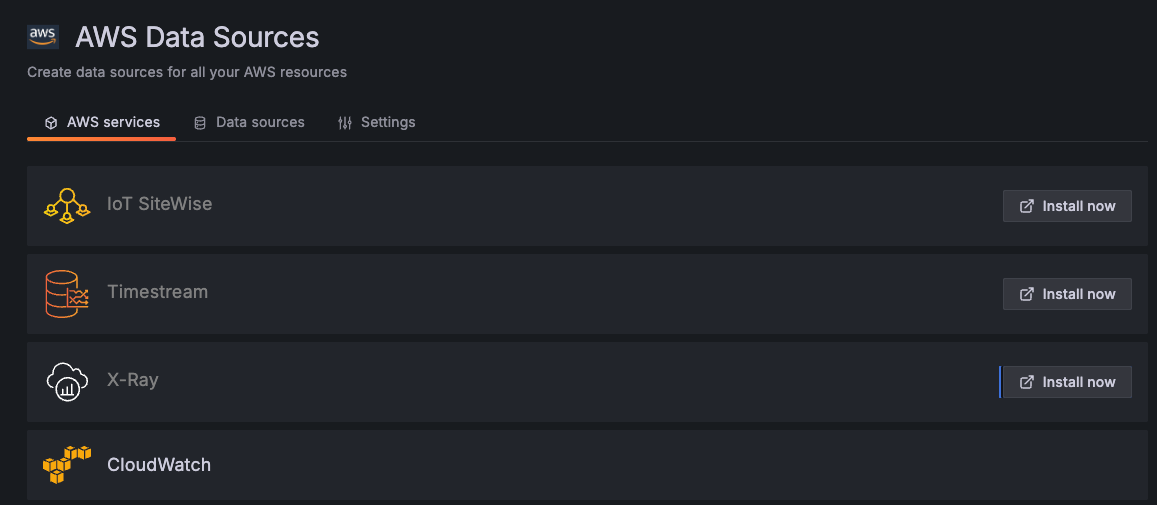This screenshot has height=505, width=1157.
Task: Click external-link icon in IoT SiteWise install button
Action: [1026, 206]
